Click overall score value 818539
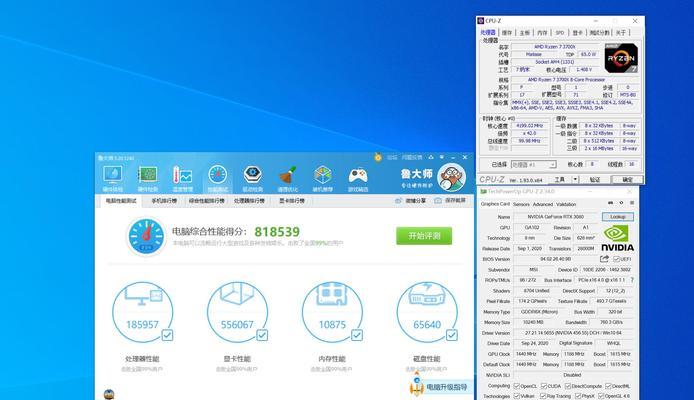Screen dimensions: 694x400 [277, 231]
